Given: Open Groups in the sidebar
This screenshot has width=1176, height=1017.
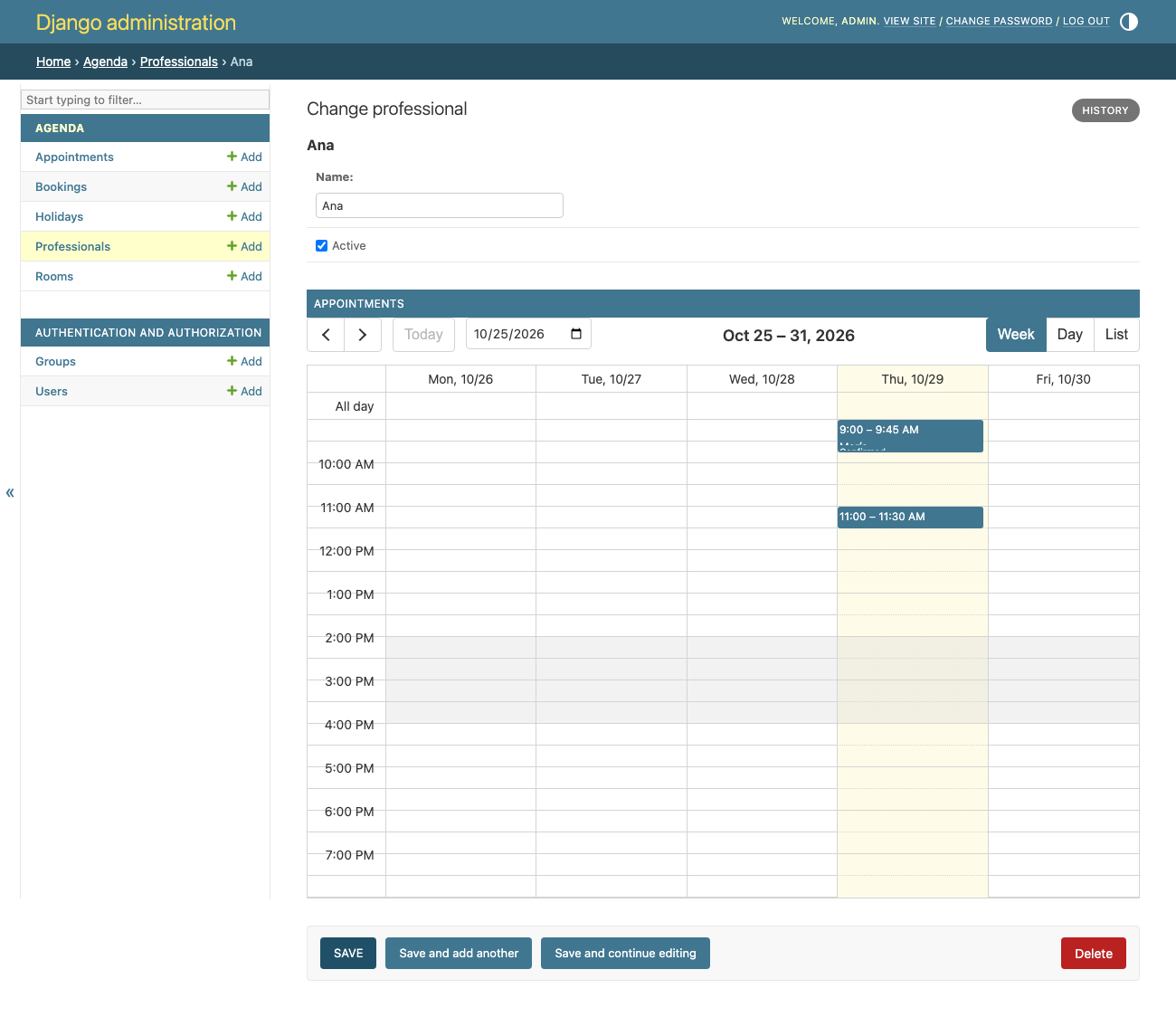Looking at the screenshot, I should click(x=55, y=361).
